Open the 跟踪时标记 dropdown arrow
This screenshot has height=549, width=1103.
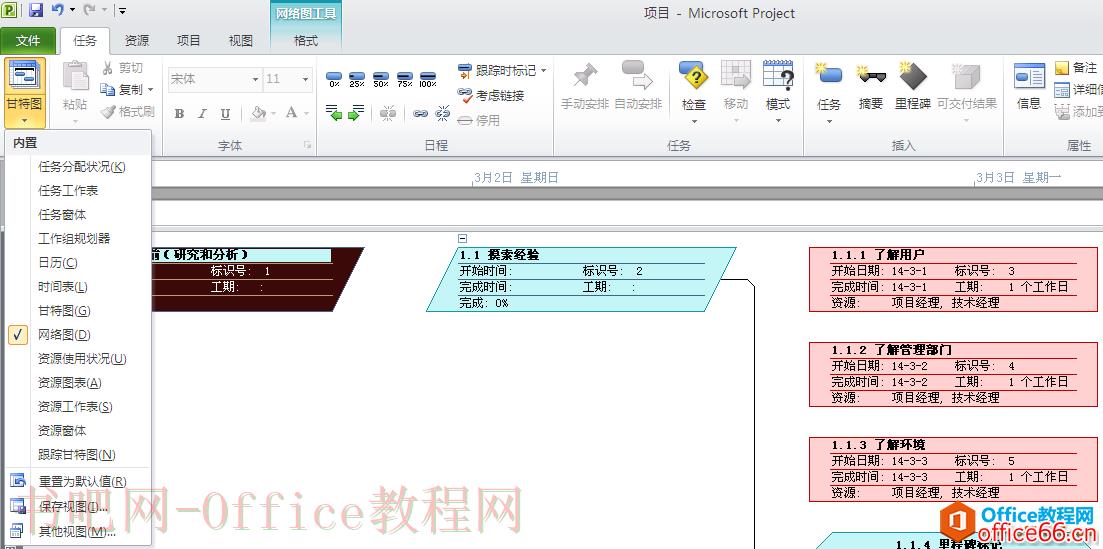[x=544, y=71]
